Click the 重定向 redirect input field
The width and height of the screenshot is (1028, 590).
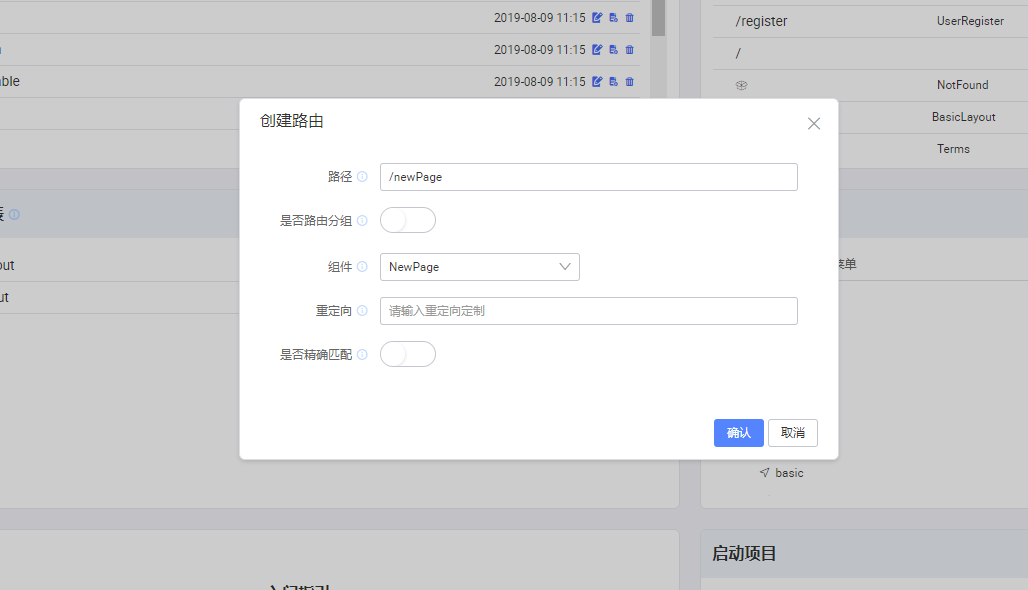point(588,310)
